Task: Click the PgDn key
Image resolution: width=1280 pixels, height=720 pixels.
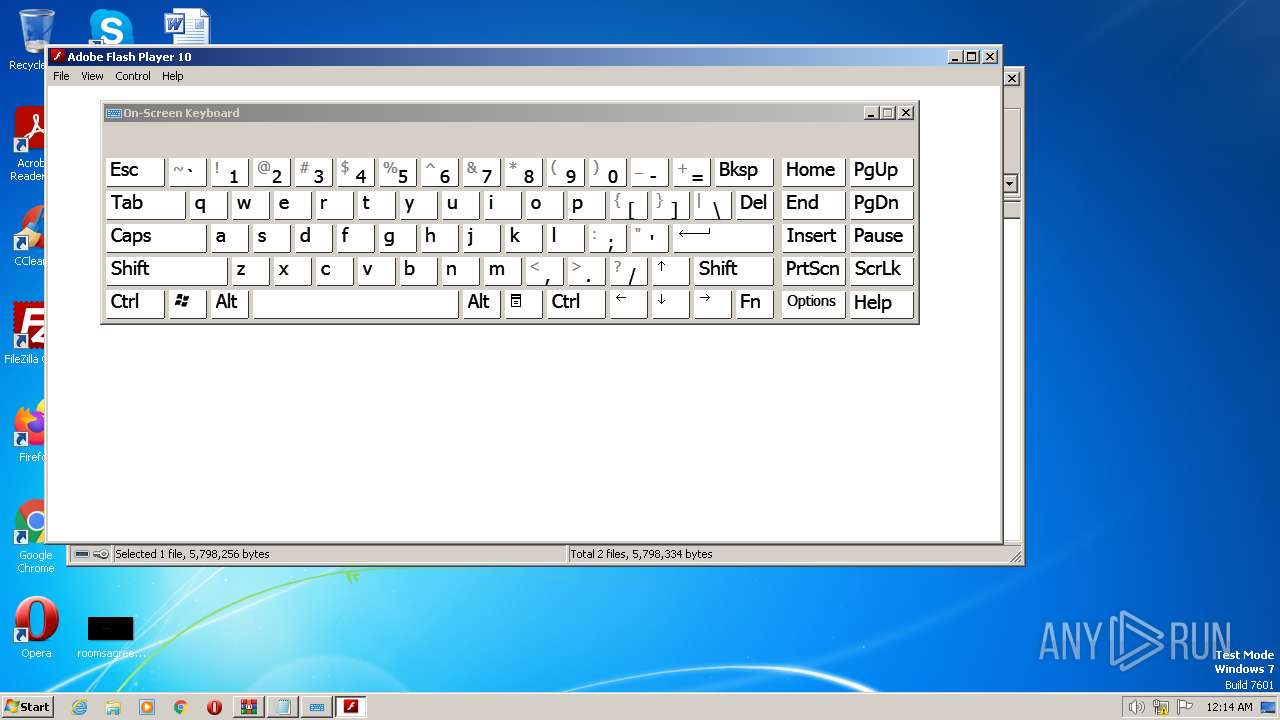Action: point(881,204)
